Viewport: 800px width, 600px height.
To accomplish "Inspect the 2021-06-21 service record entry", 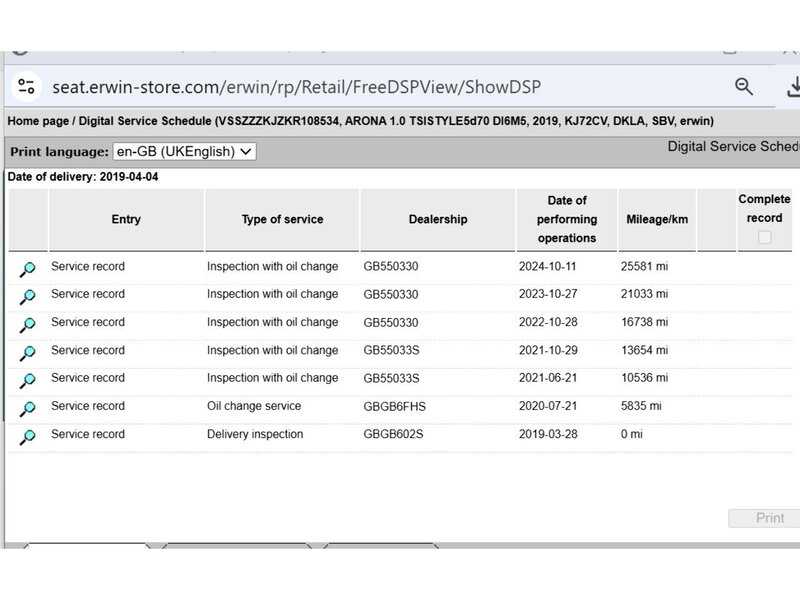I will tap(28, 380).
